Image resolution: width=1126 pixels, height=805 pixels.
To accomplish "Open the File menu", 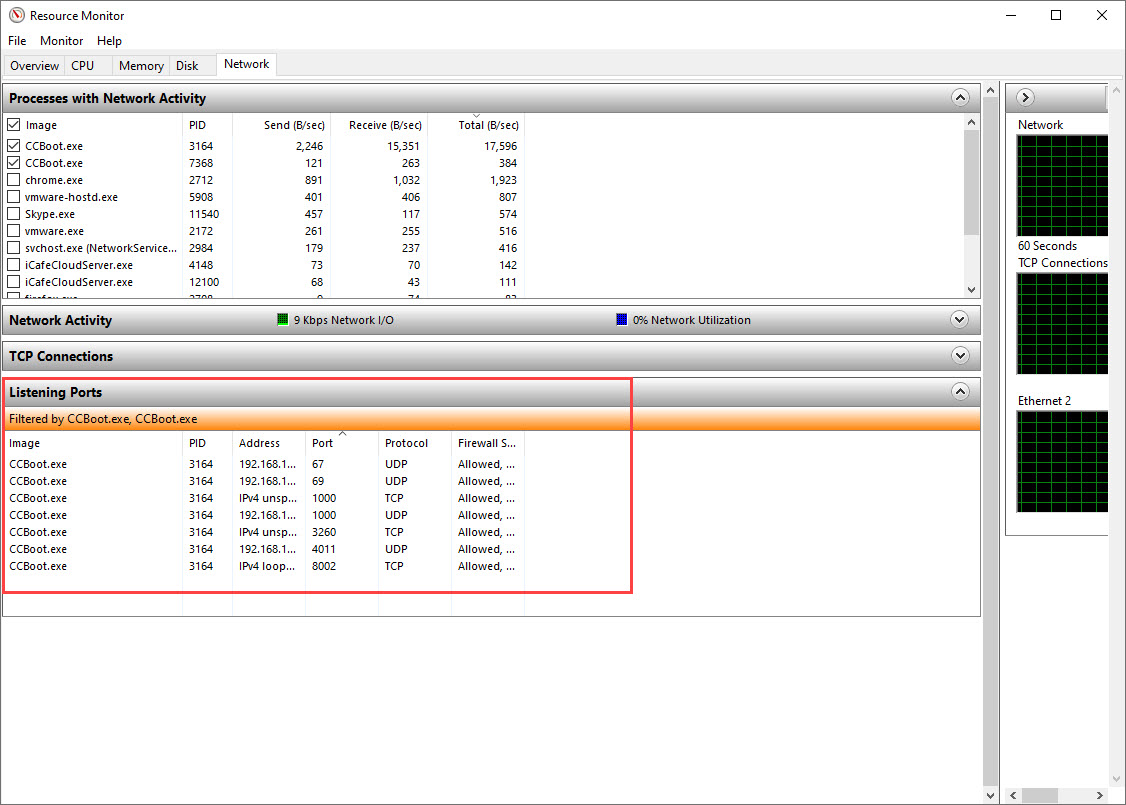I will pyautogui.click(x=17, y=41).
